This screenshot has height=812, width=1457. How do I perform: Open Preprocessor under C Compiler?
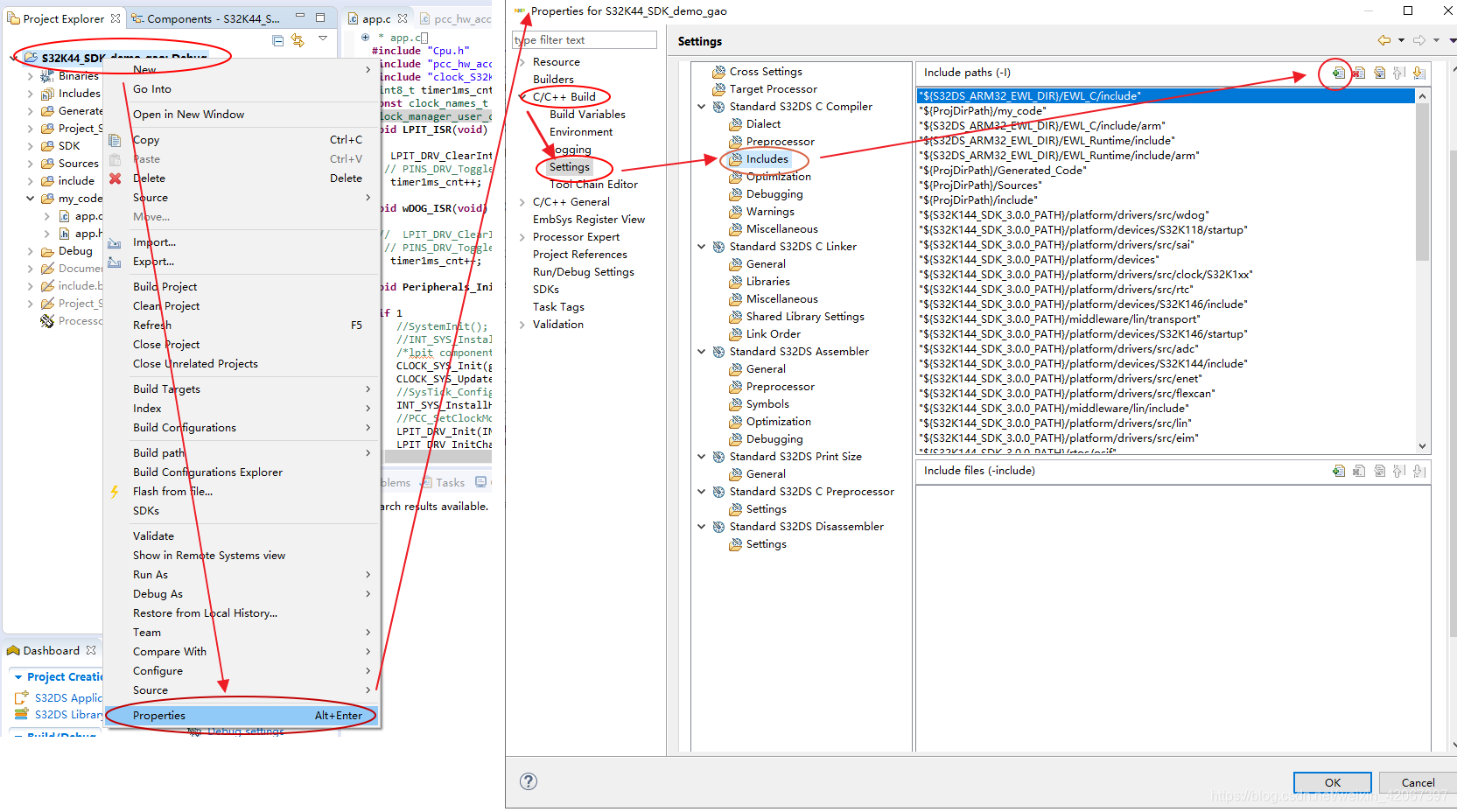(x=780, y=142)
